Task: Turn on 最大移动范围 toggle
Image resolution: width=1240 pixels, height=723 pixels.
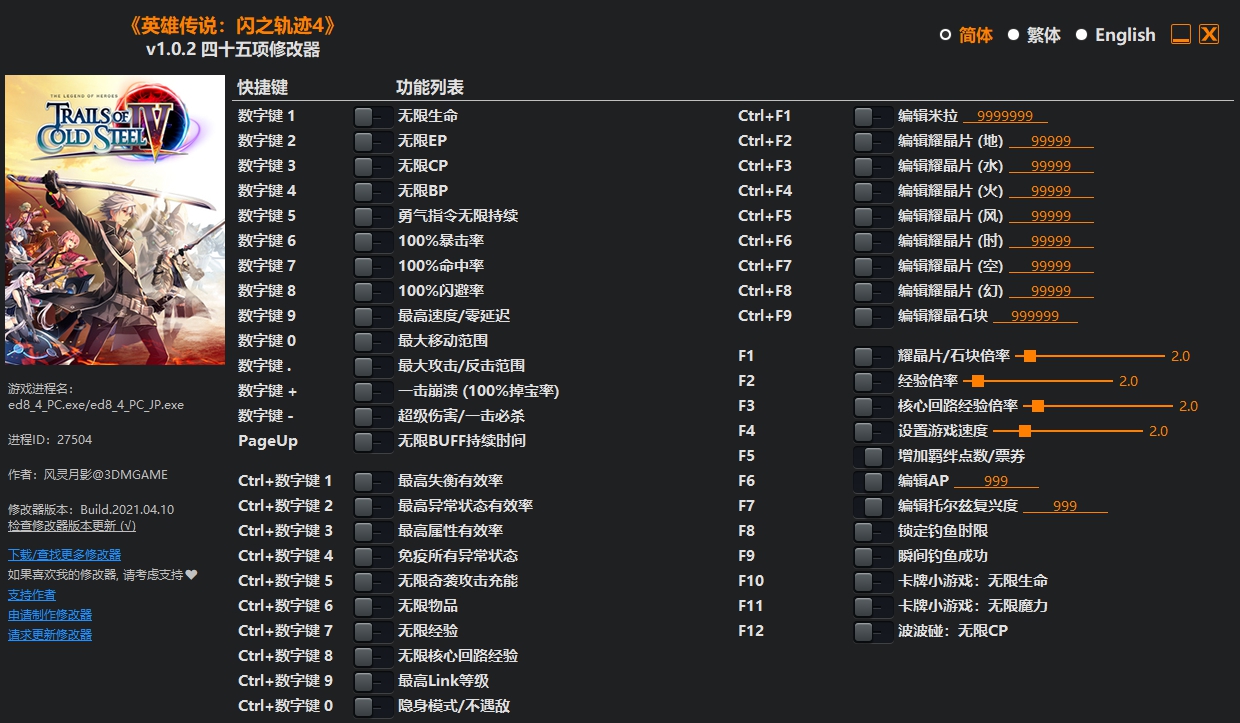Action: (x=373, y=341)
